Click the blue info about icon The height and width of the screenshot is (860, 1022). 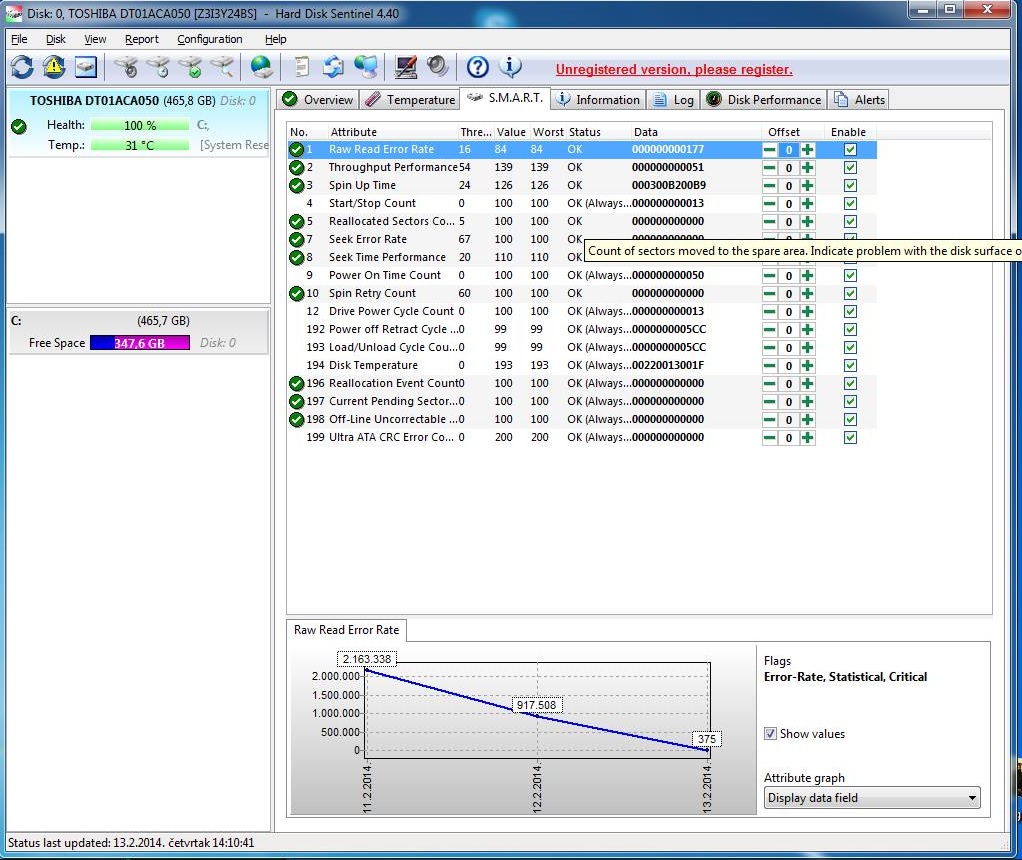coord(510,67)
